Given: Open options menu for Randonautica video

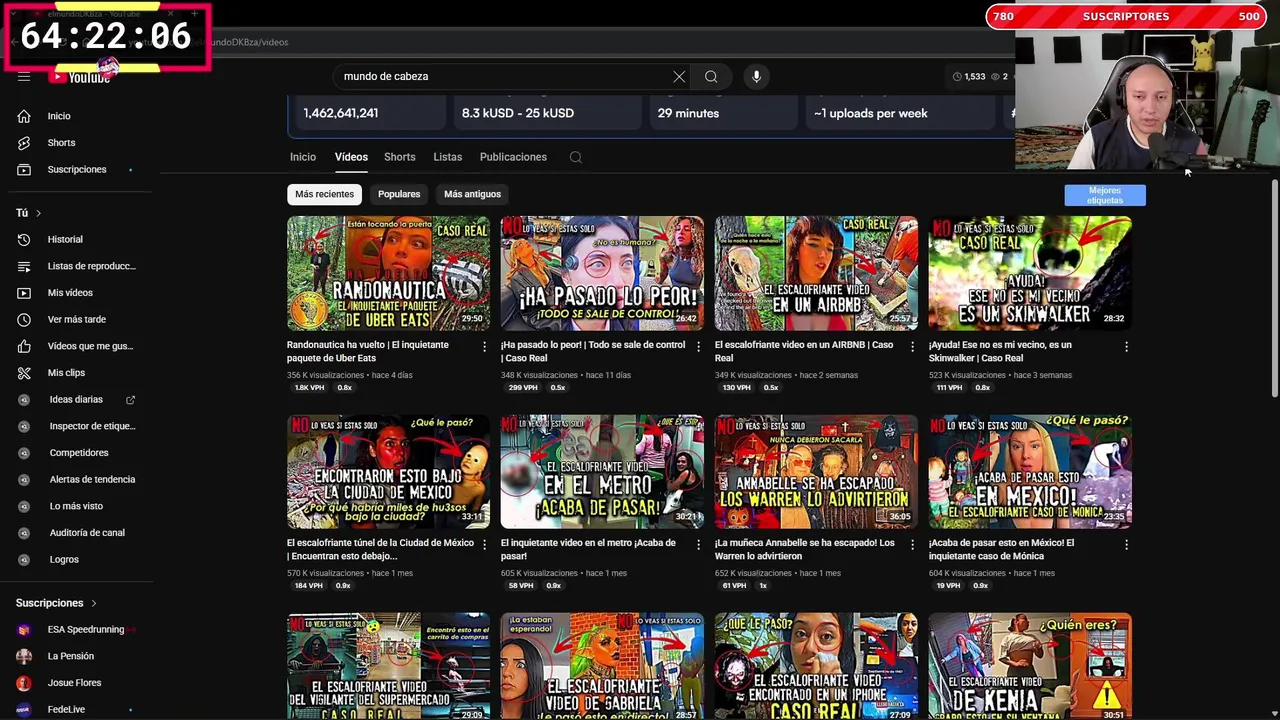Looking at the screenshot, I should (x=484, y=347).
